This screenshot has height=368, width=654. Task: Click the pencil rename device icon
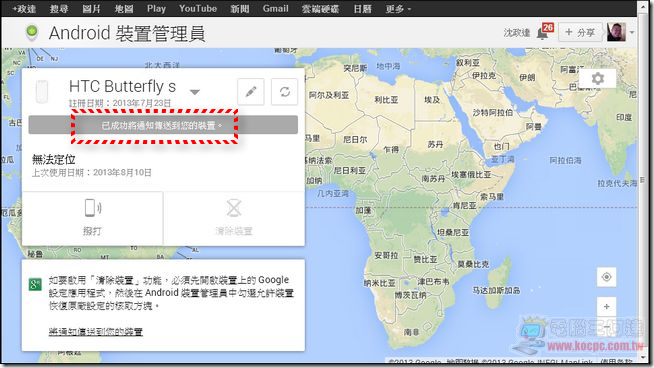(251, 92)
